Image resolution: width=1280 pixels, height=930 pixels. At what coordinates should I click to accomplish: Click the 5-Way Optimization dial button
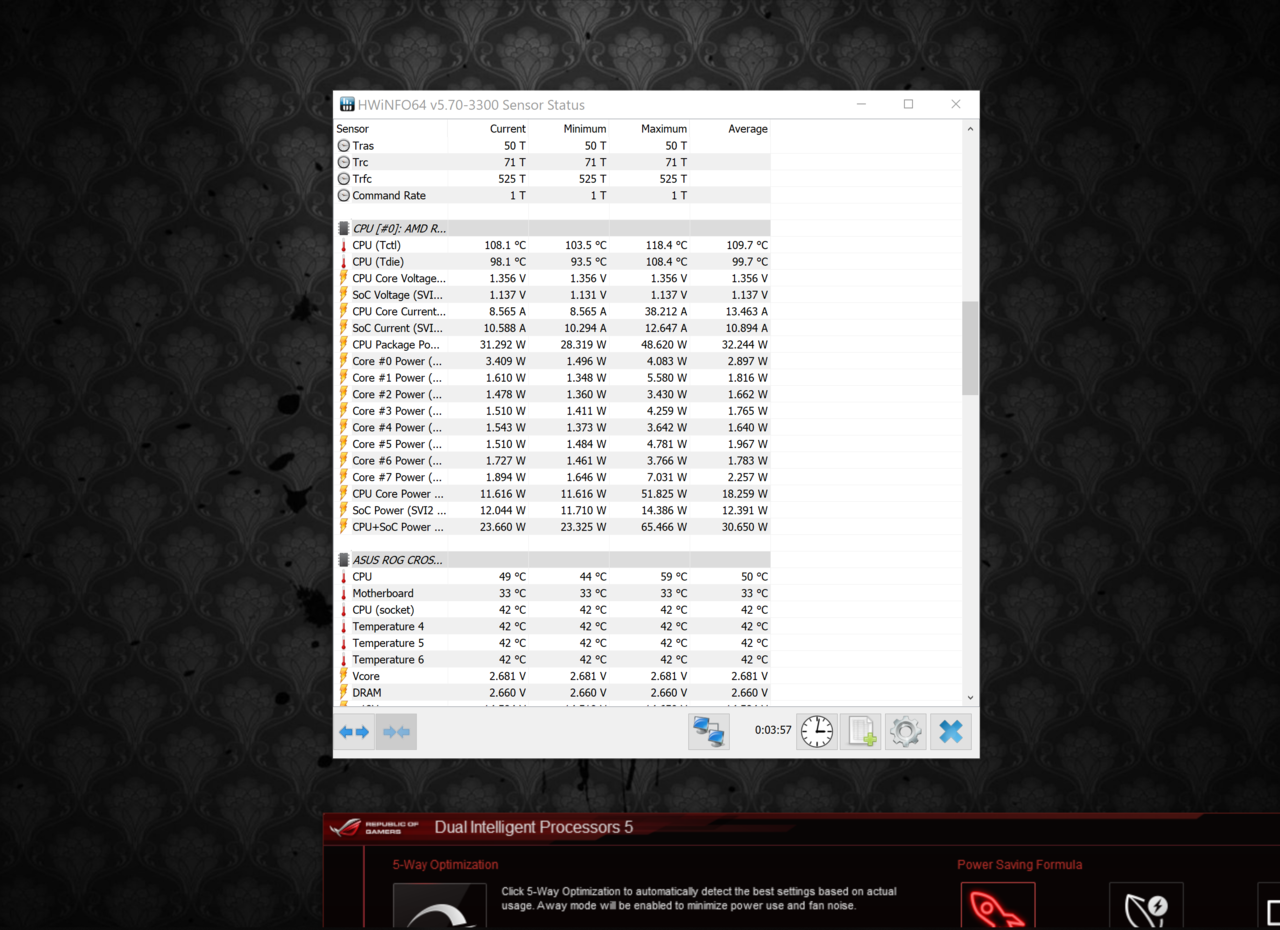point(440,906)
